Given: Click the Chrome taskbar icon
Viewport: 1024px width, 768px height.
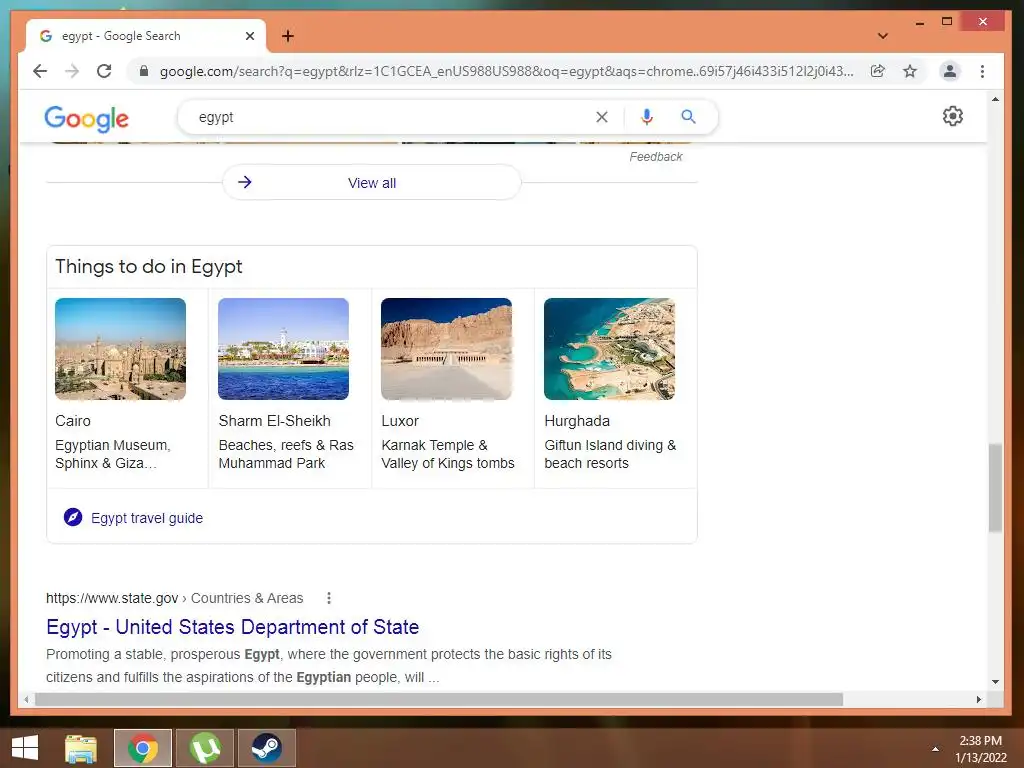Looking at the screenshot, I should coord(143,748).
